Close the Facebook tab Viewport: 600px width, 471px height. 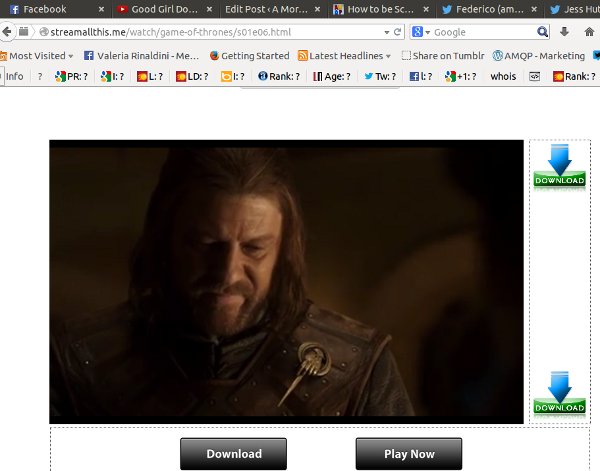point(101,9)
